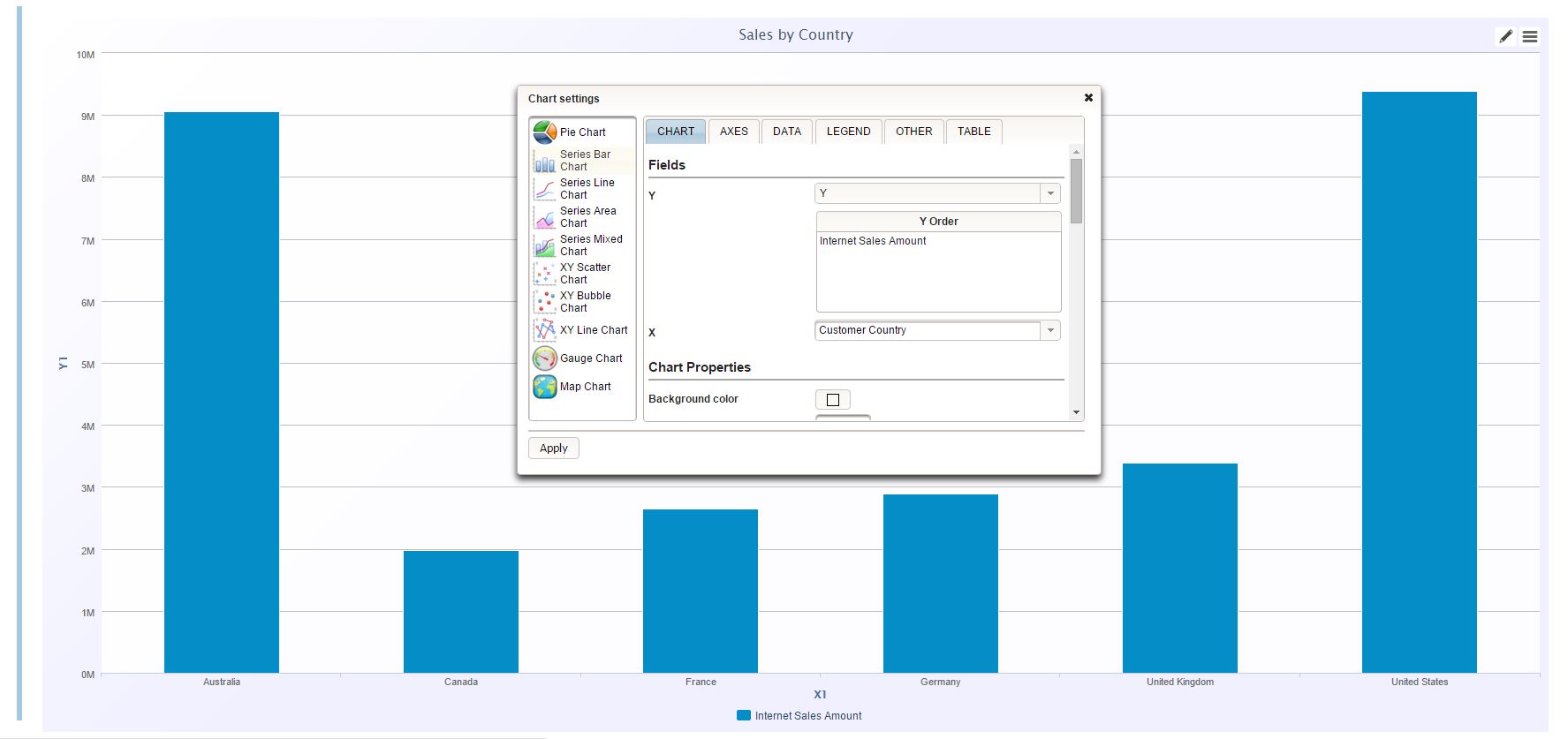
Task: Open the OTHER tab
Action: click(x=914, y=132)
